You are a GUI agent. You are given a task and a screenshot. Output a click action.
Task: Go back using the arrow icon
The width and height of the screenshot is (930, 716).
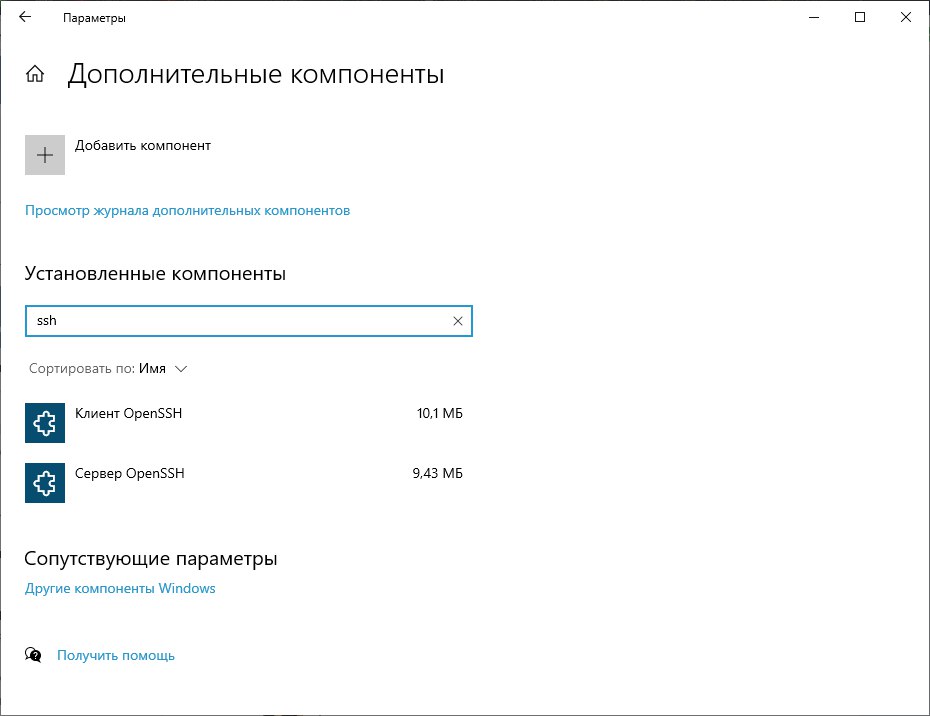point(25,17)
